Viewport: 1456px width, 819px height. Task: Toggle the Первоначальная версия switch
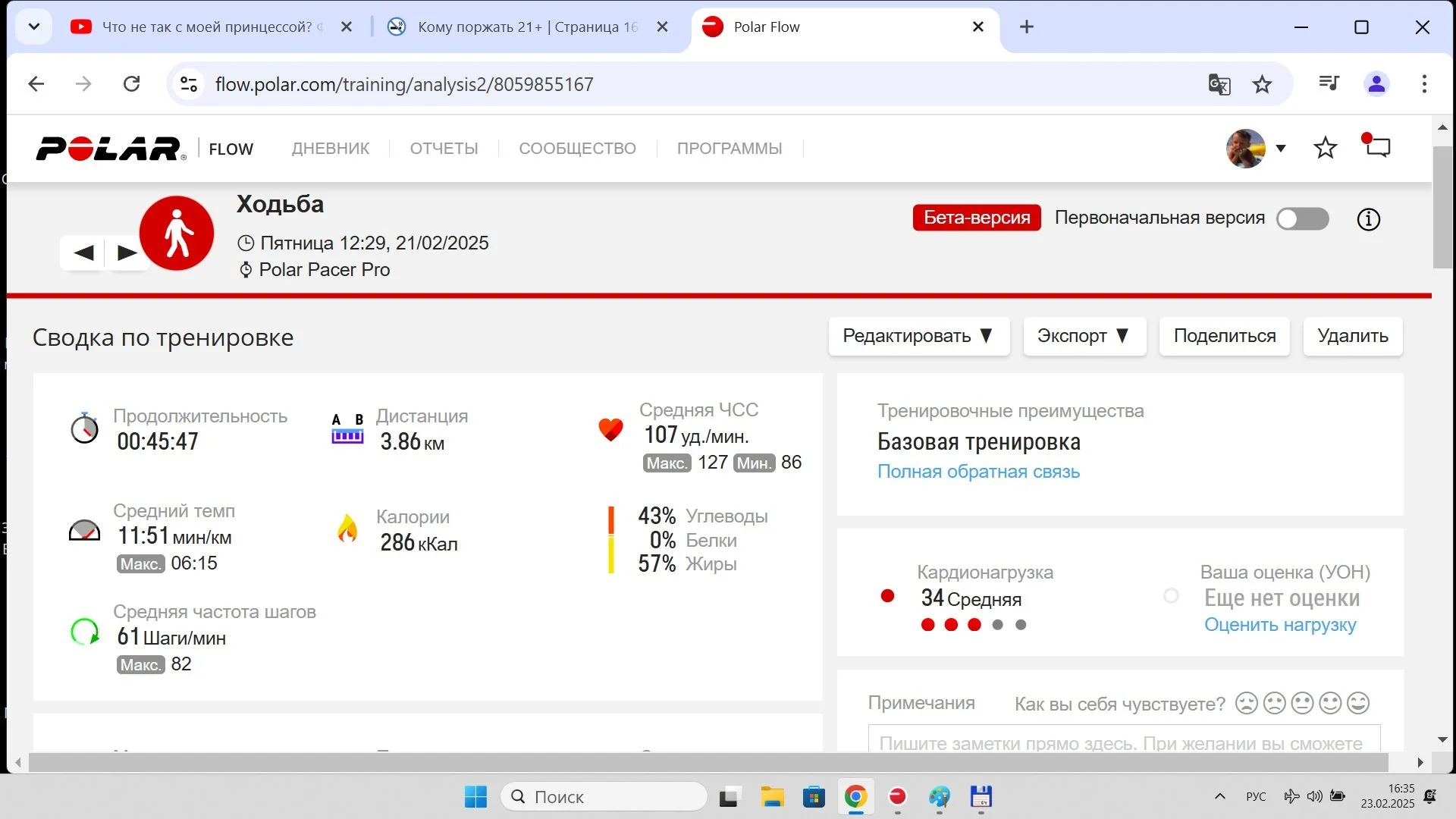1302,219
